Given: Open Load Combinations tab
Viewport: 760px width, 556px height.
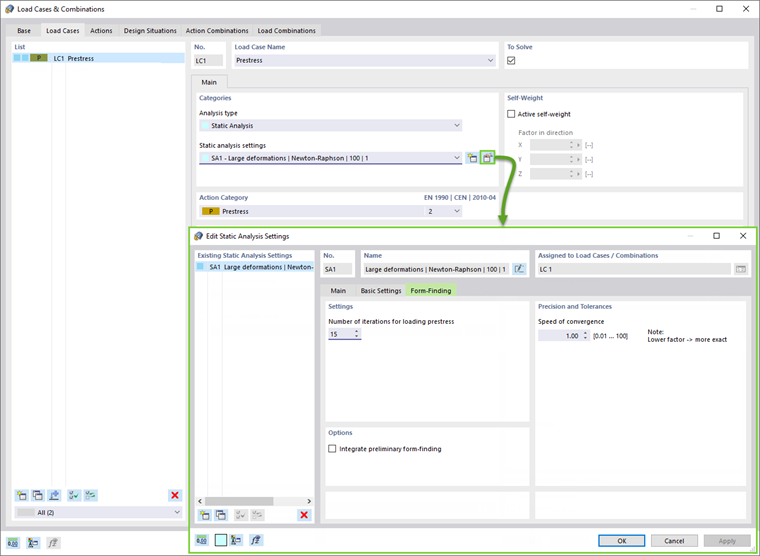Looking at the screenshot, I should tap(286, 31).
